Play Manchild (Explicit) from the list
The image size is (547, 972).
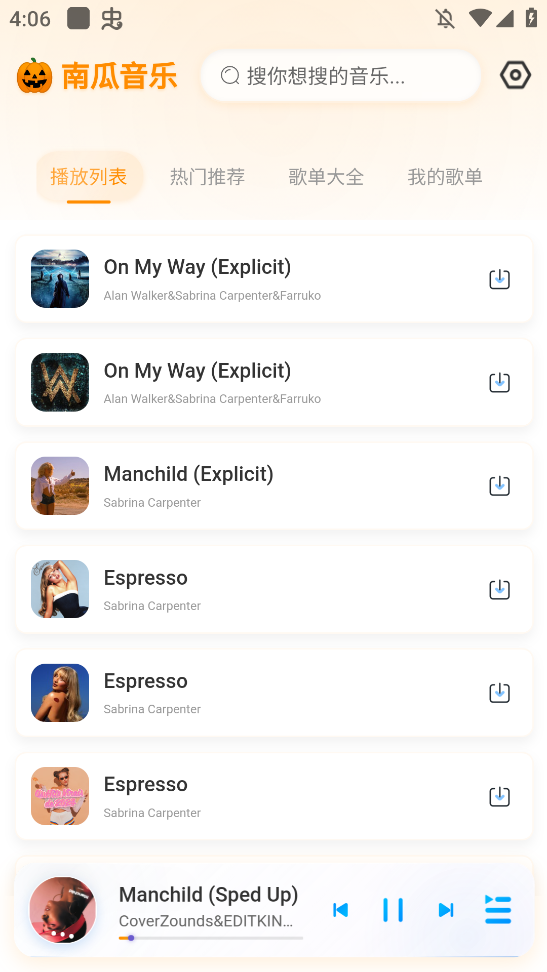[274, 486]
